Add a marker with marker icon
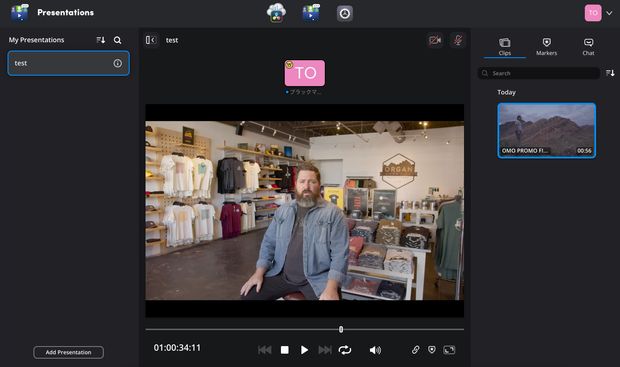 [432, 350]
